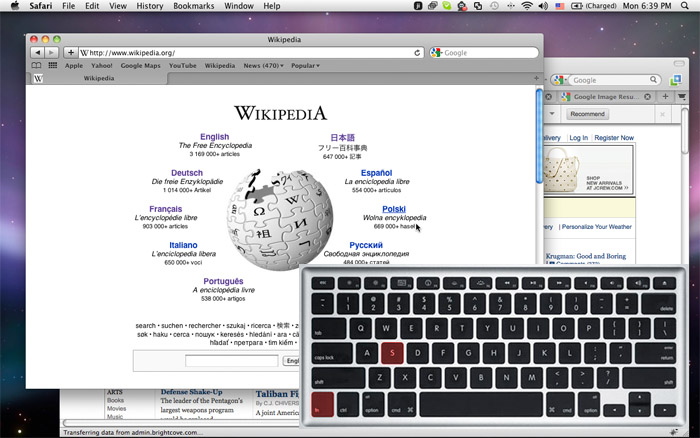Viewport: 700px width, 438px height.
Task: Click Register Now link in back window
Action: [614, 138]
